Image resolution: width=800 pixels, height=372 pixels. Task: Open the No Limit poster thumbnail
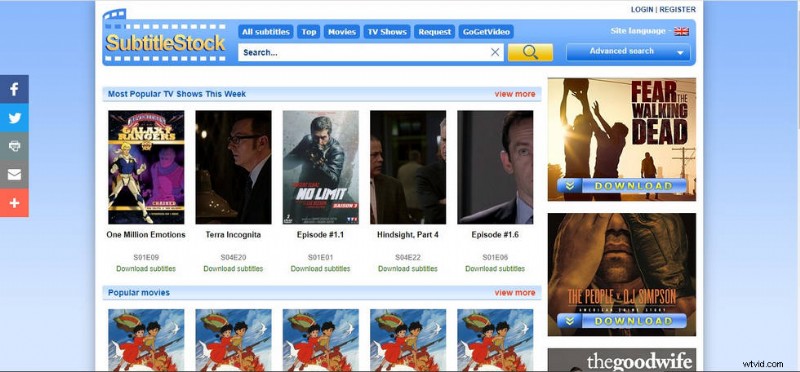tap(320, 167)
